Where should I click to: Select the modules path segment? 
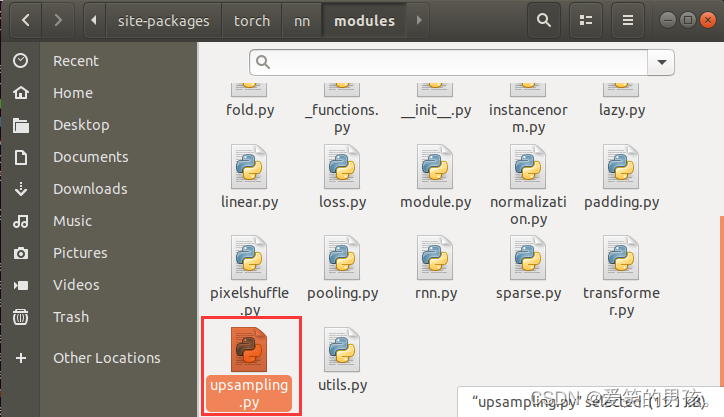(364, 21)
